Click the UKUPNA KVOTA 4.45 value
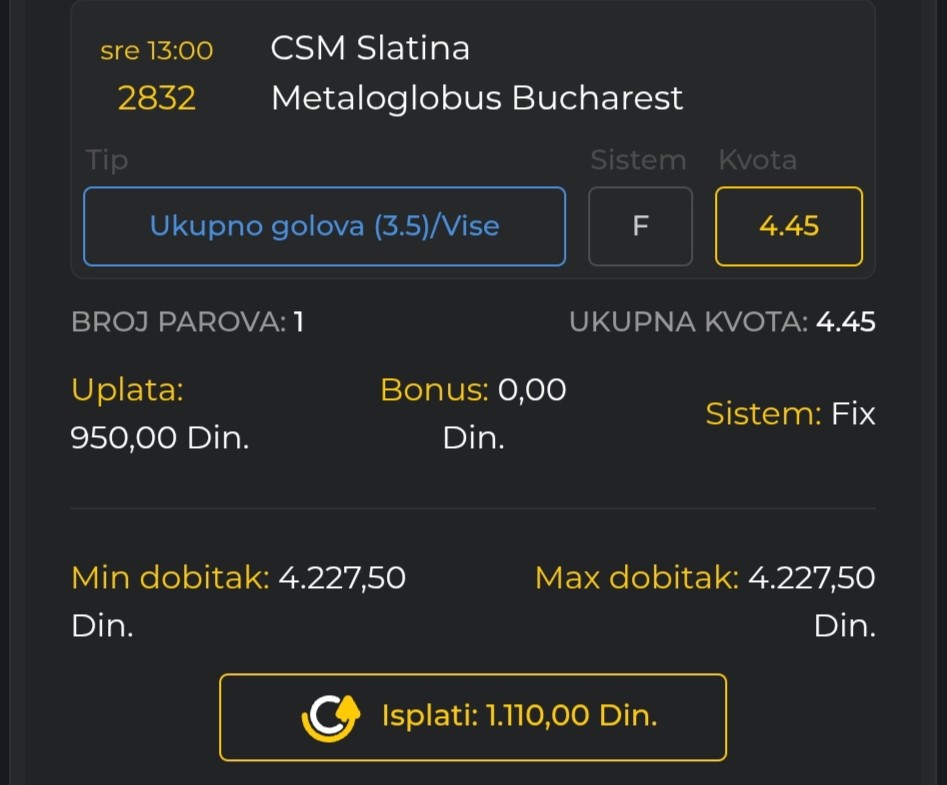 tap(845, 322)
